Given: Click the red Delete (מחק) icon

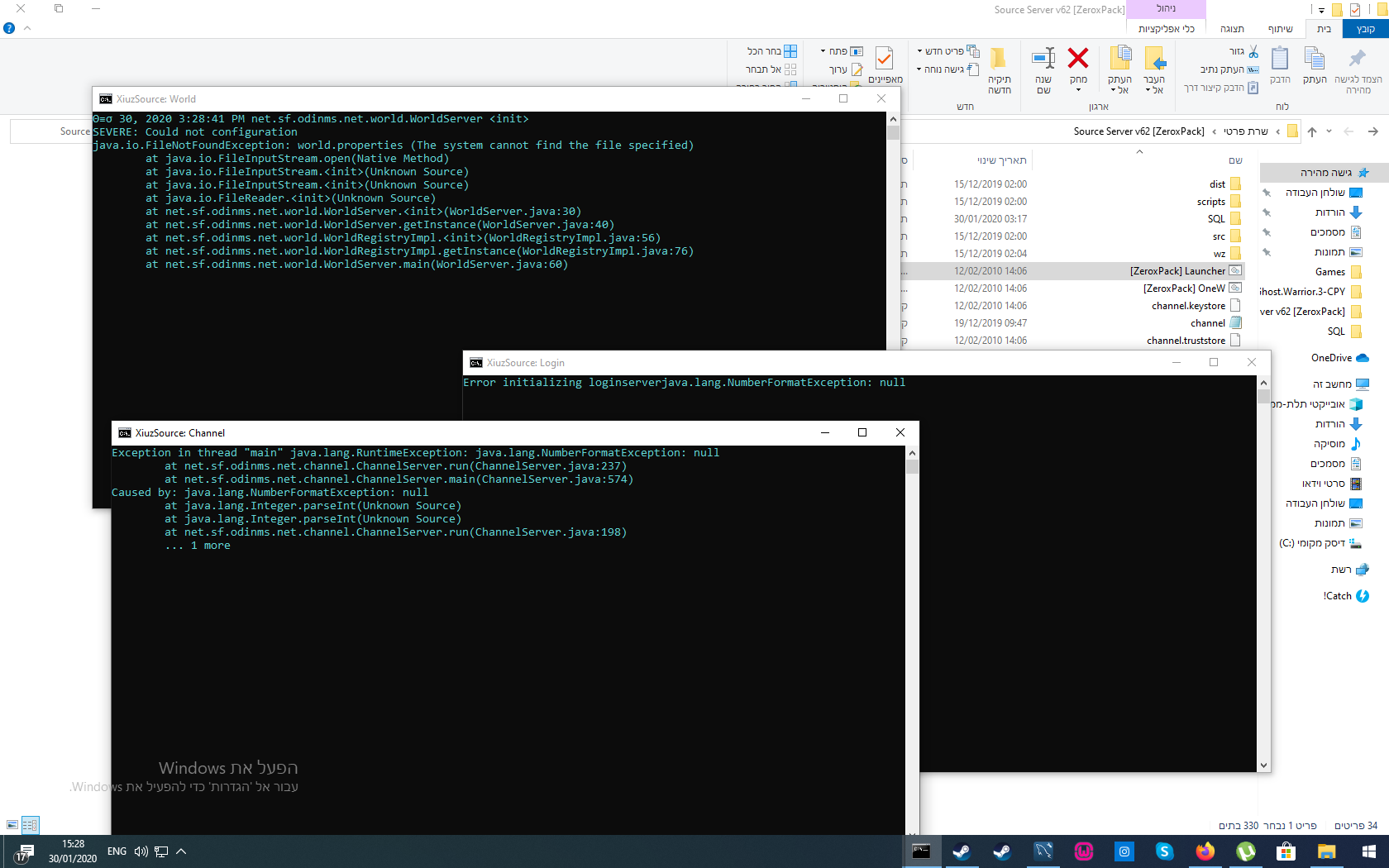Looking at the screenshot, I should click(x=1078, y=58).
